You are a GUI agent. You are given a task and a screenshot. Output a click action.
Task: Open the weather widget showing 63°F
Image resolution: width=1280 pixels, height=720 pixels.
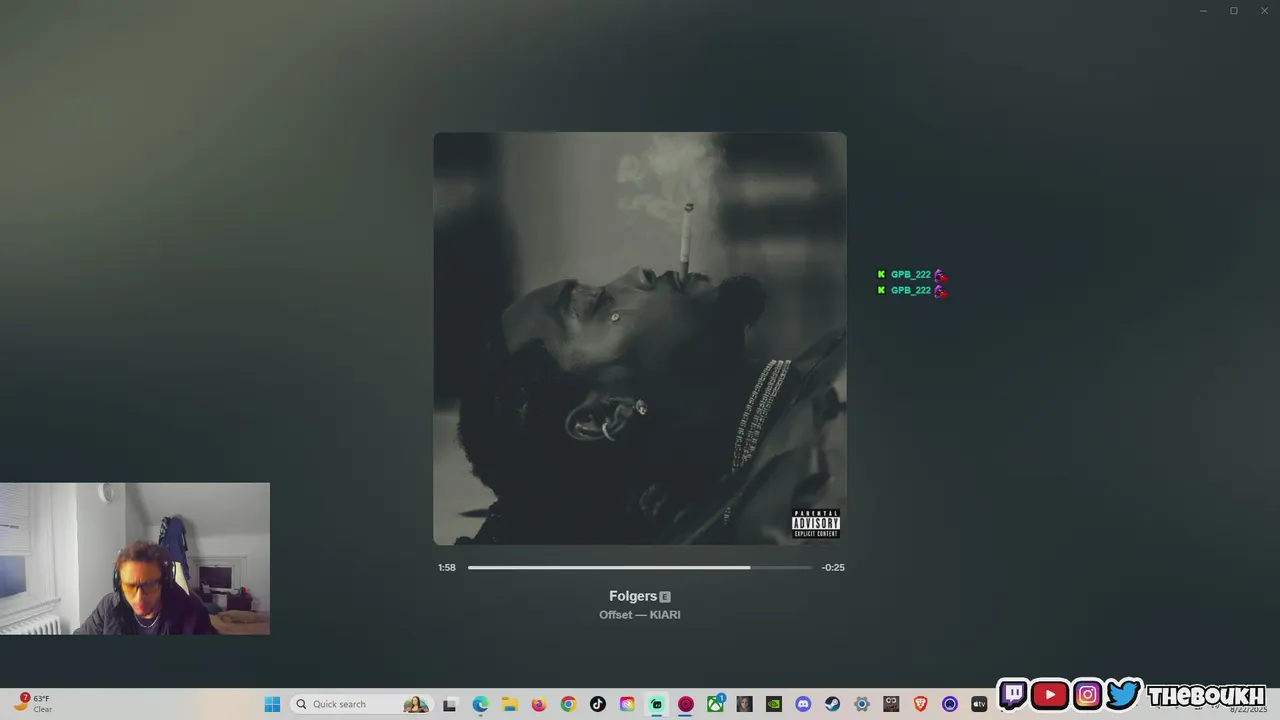pos(33,703)
